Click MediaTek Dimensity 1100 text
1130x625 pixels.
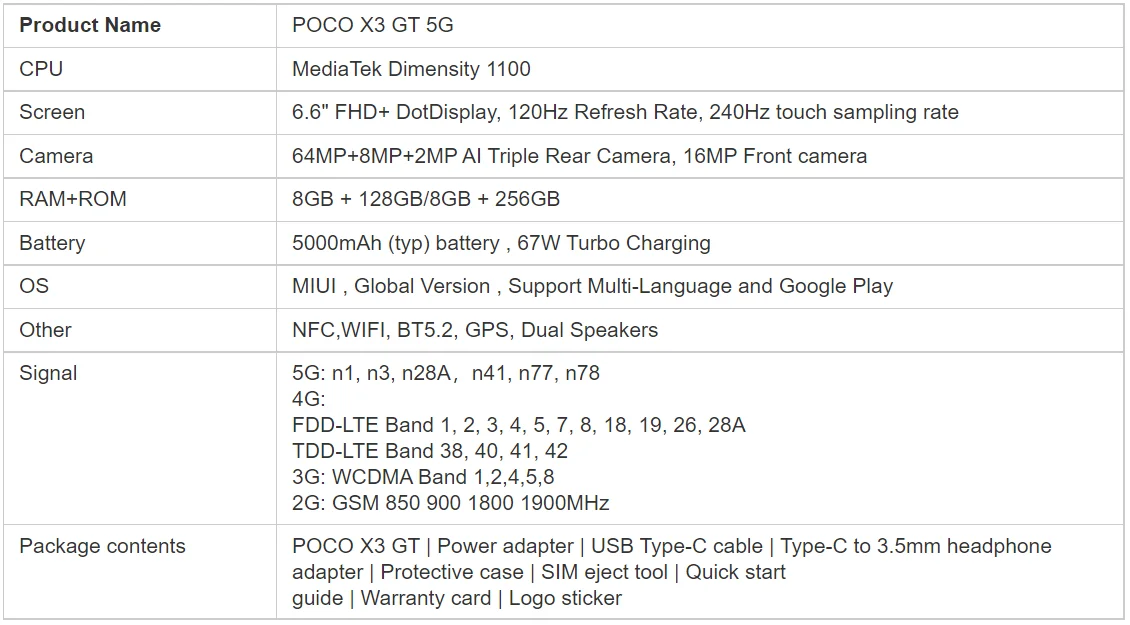click(x=411, y=69)
